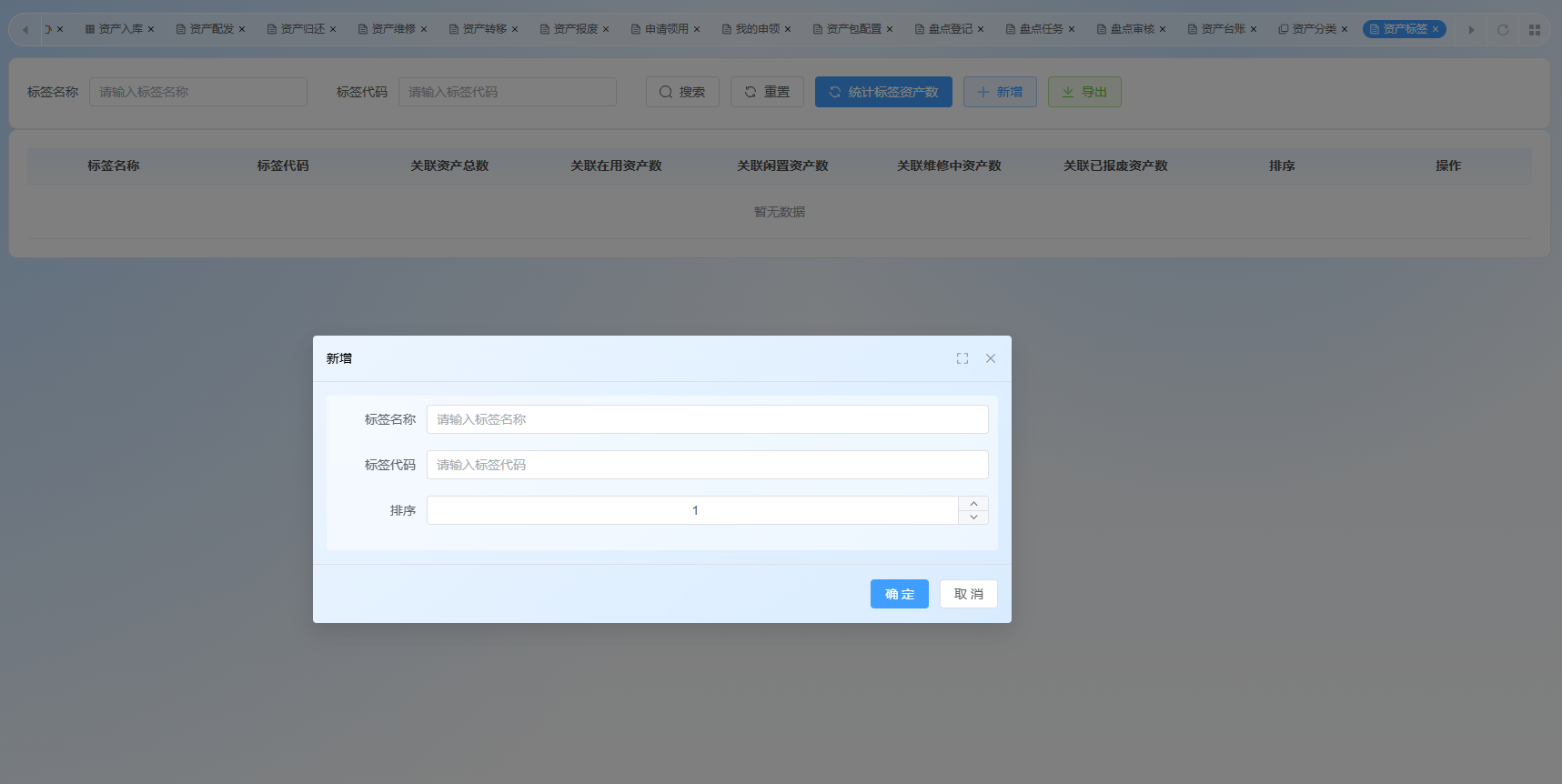Screen dimensions: 1562x784
Task: Close the 我的申领 tab
Action: click(788, 29)
